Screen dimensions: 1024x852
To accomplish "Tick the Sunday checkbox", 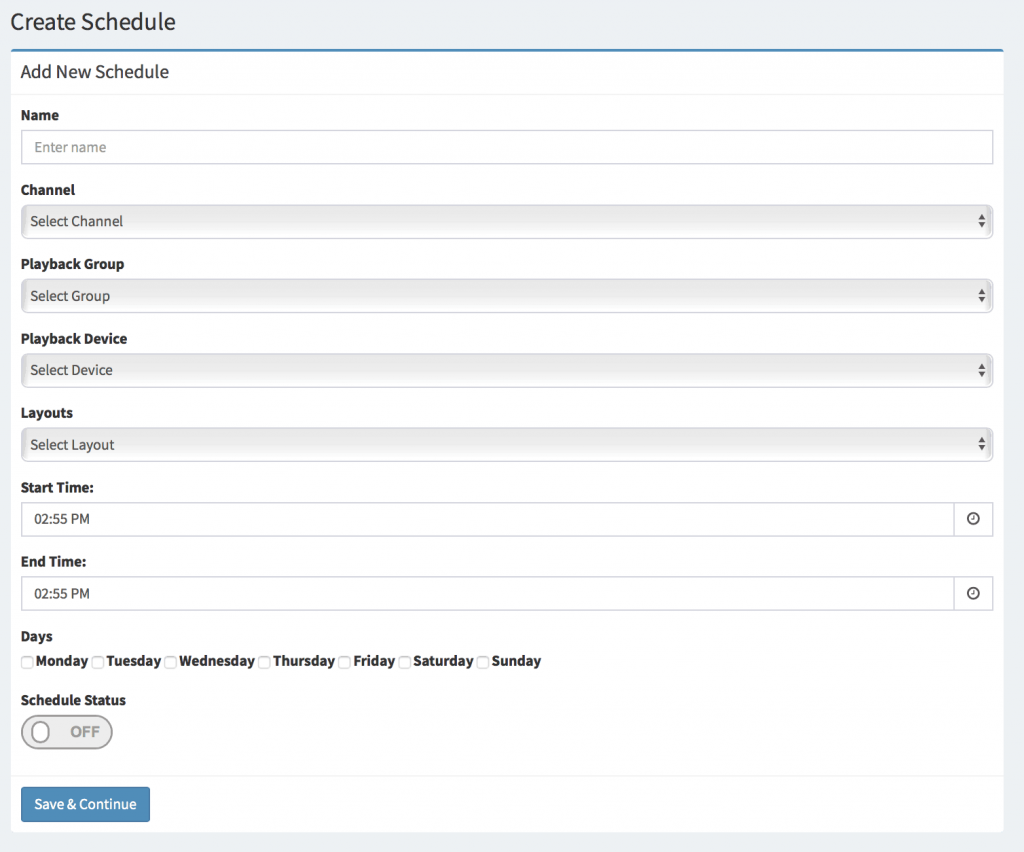I will (483, 662).
